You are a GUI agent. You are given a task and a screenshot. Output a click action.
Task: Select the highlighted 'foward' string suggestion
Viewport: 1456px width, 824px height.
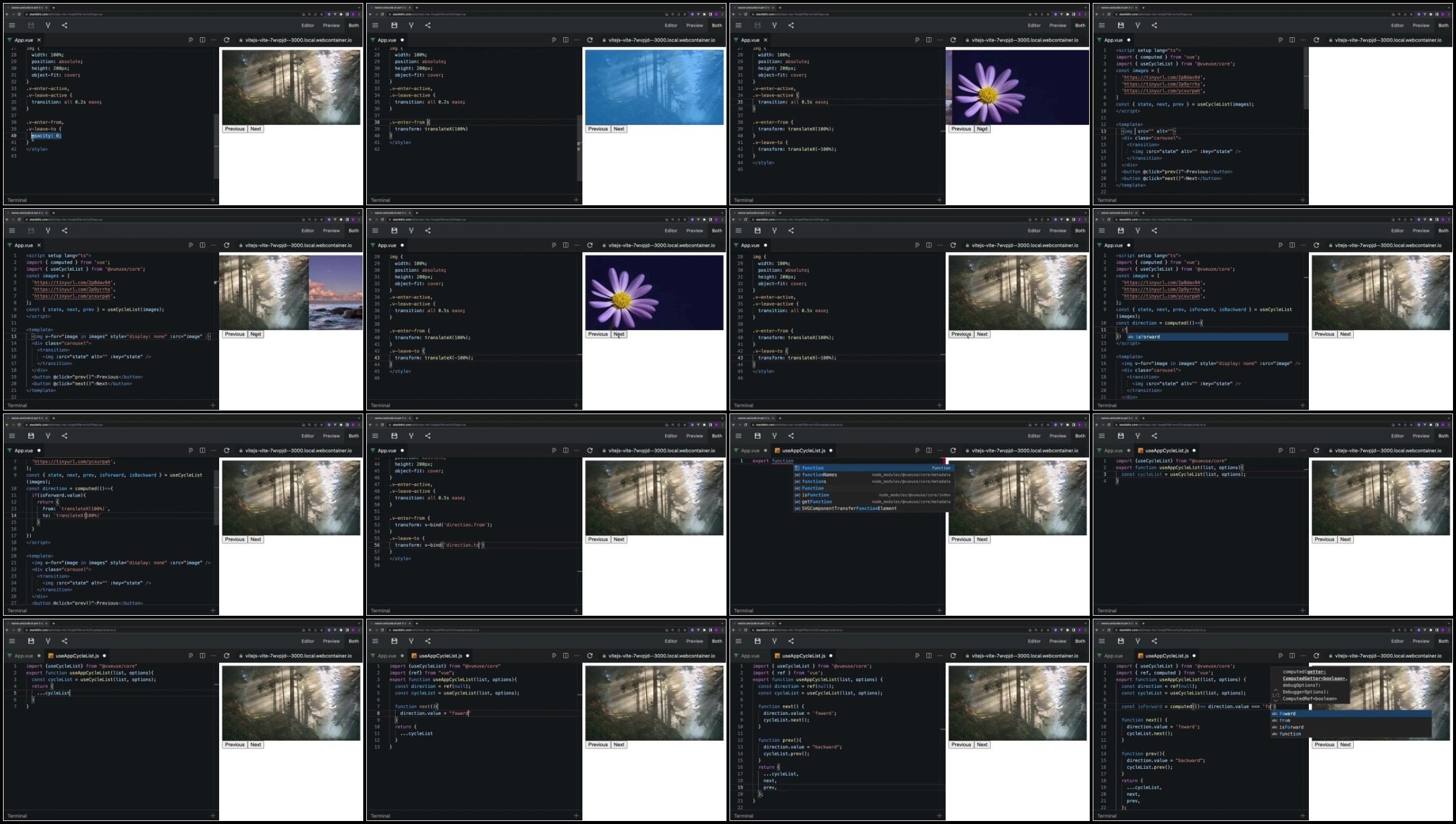tap(1351, 714)
